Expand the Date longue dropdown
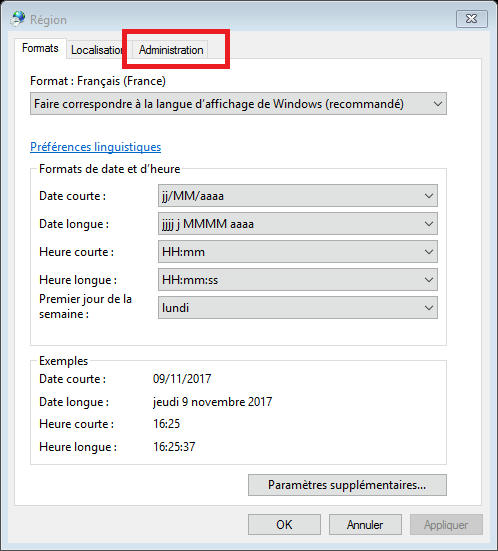The height and width of the screenshot is (551, 498). [x=298, y=224]
